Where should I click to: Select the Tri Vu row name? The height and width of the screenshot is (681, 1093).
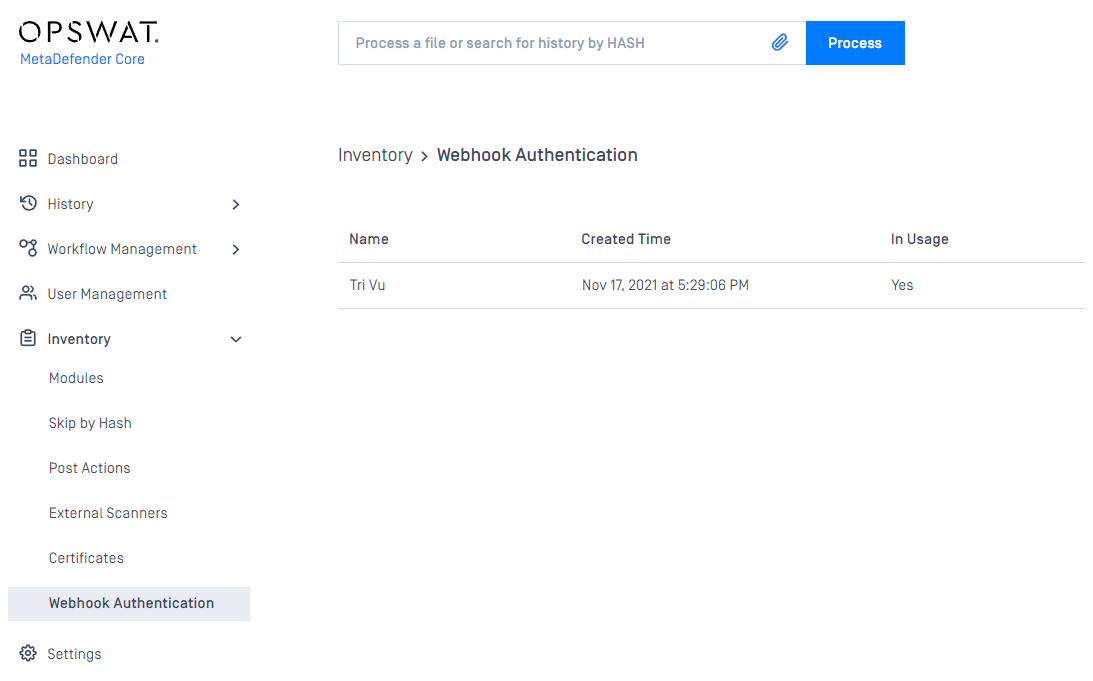[367, 285]
